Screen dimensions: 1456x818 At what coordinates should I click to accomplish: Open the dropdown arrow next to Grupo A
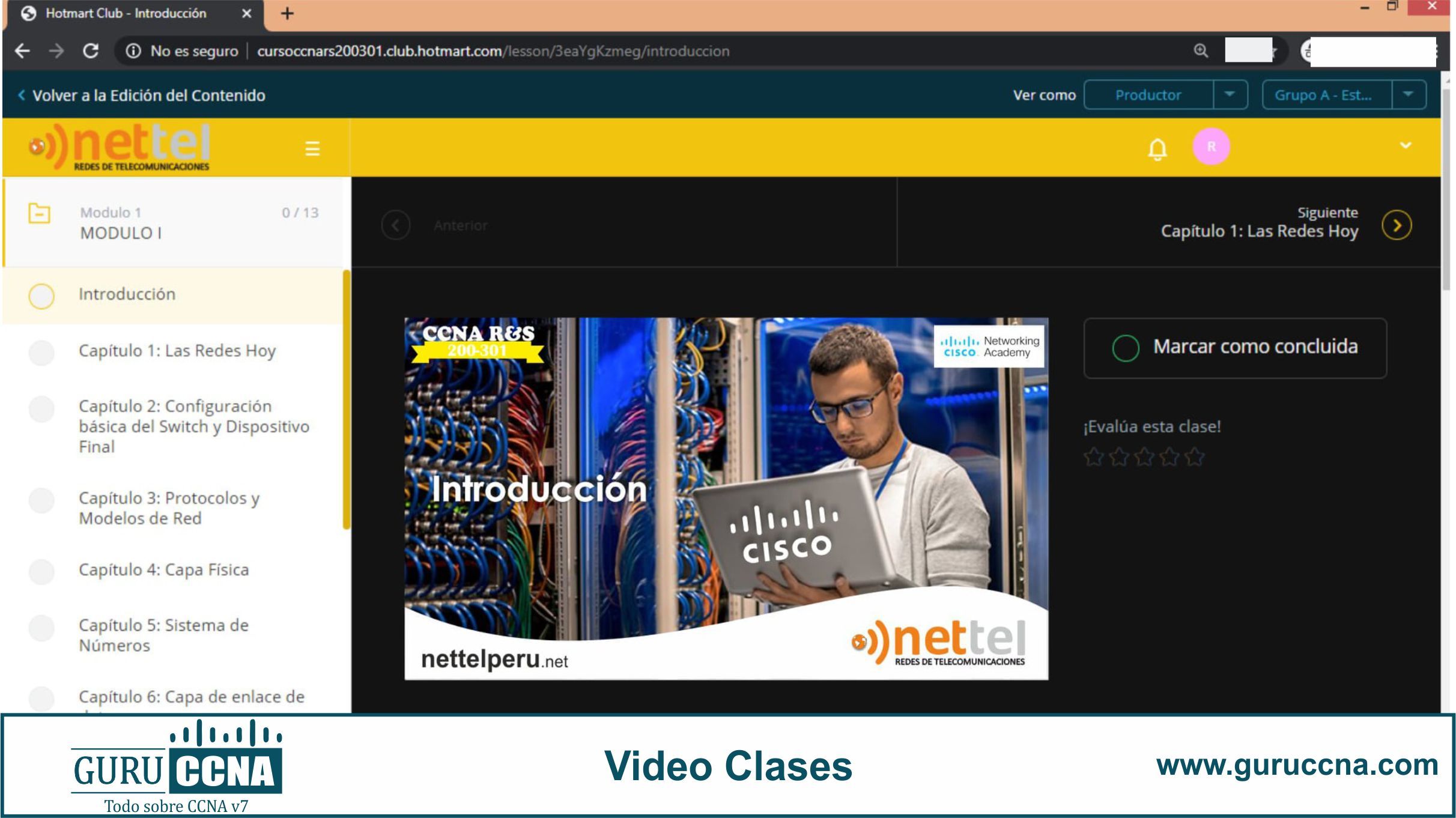point(1408,95)
